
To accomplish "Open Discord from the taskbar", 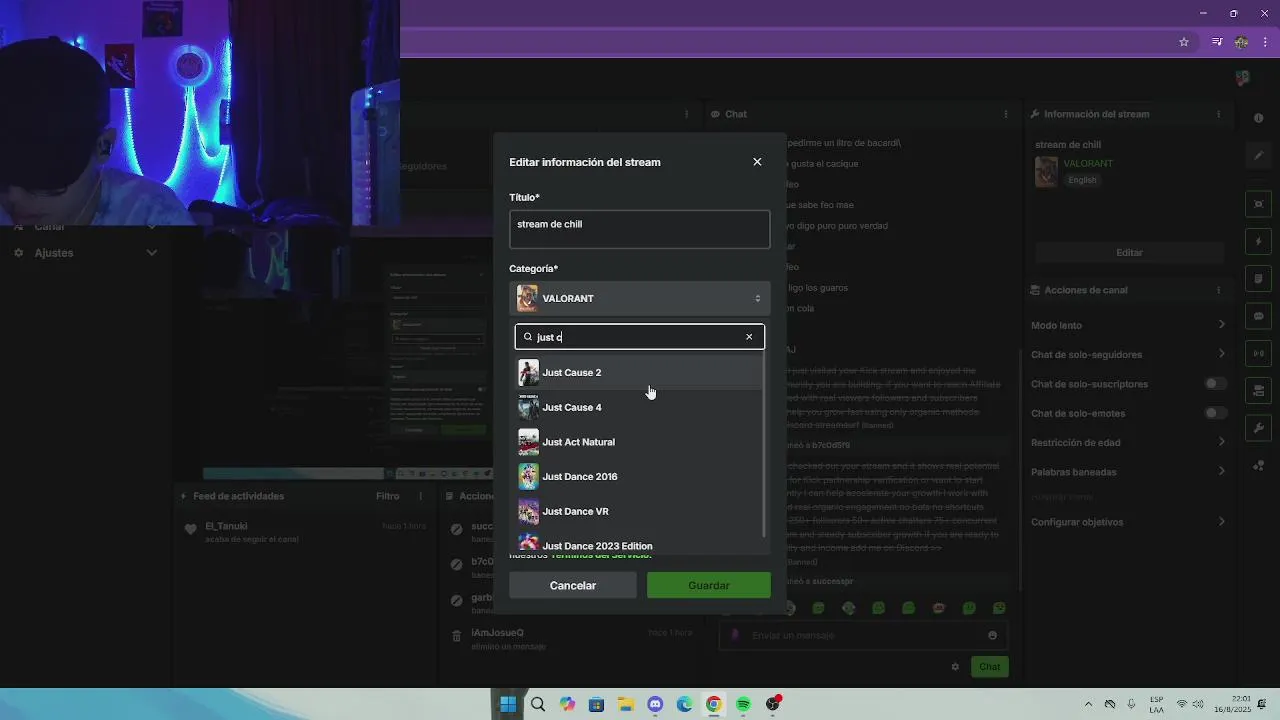I will point(655,704).
